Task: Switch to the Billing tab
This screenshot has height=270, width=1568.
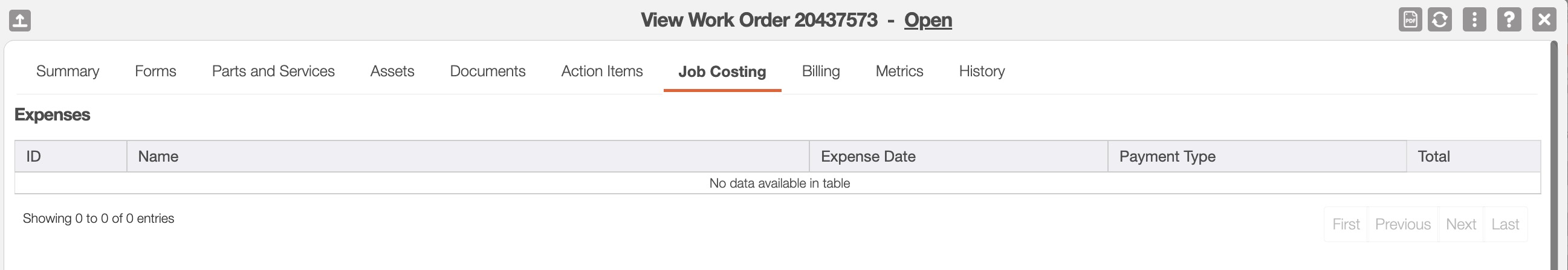Action: click(x=820, y=71)
